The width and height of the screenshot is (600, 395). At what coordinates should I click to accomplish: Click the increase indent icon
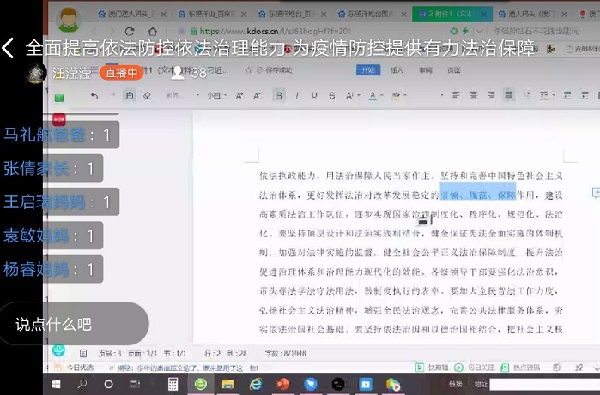click(585, 95)
